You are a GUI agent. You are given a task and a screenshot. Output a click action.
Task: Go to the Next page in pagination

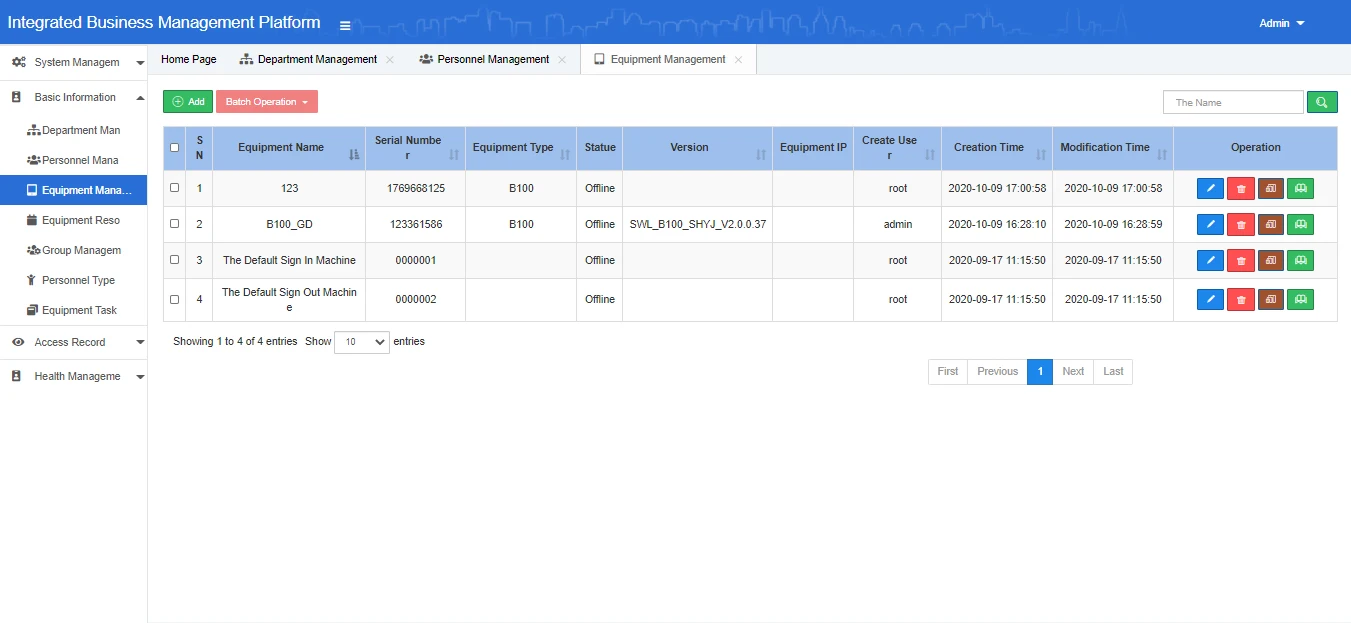pos(1072,372)
